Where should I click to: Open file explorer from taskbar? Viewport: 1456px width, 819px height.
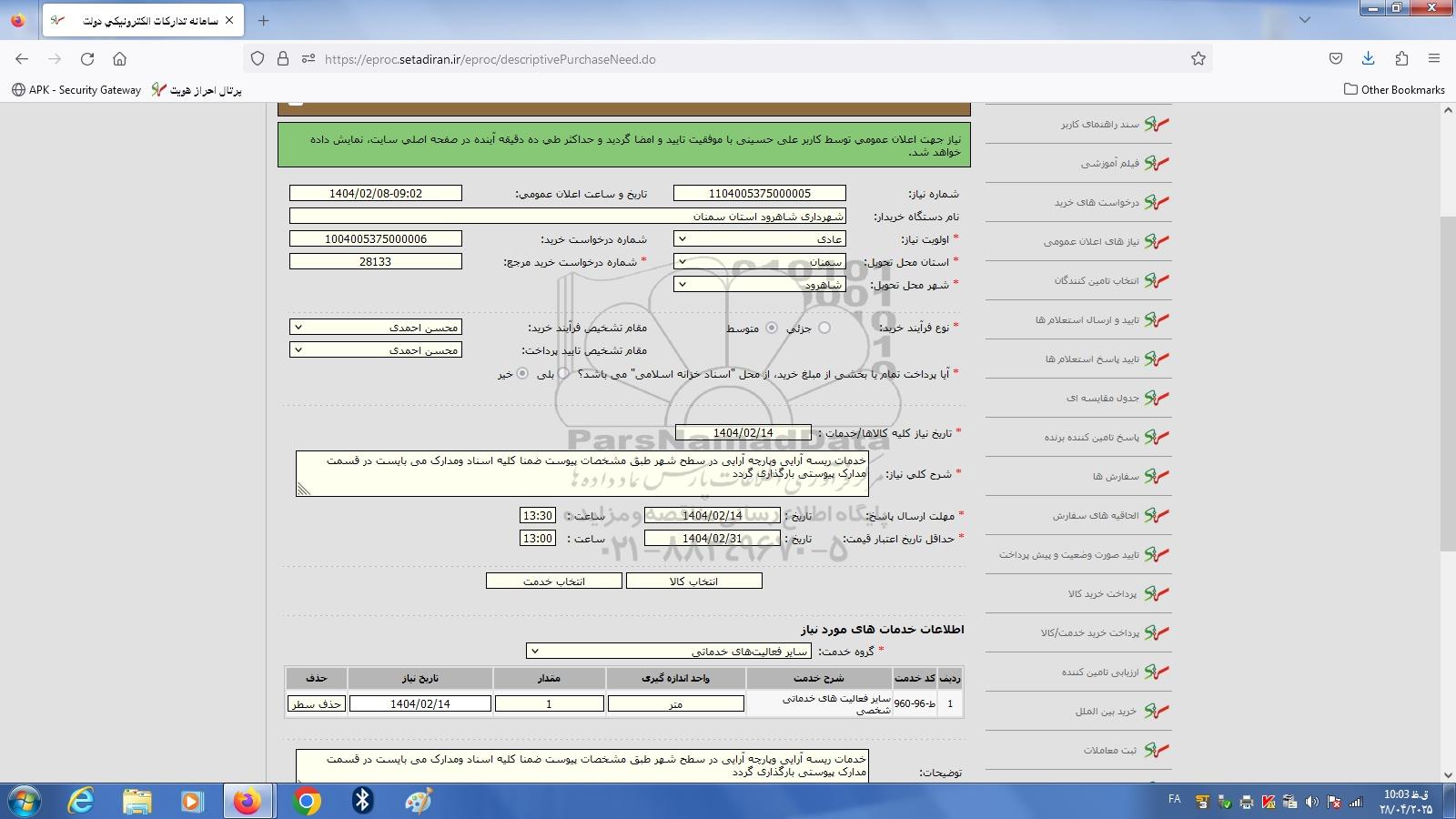pyautogui.click(x=137, y=801)
